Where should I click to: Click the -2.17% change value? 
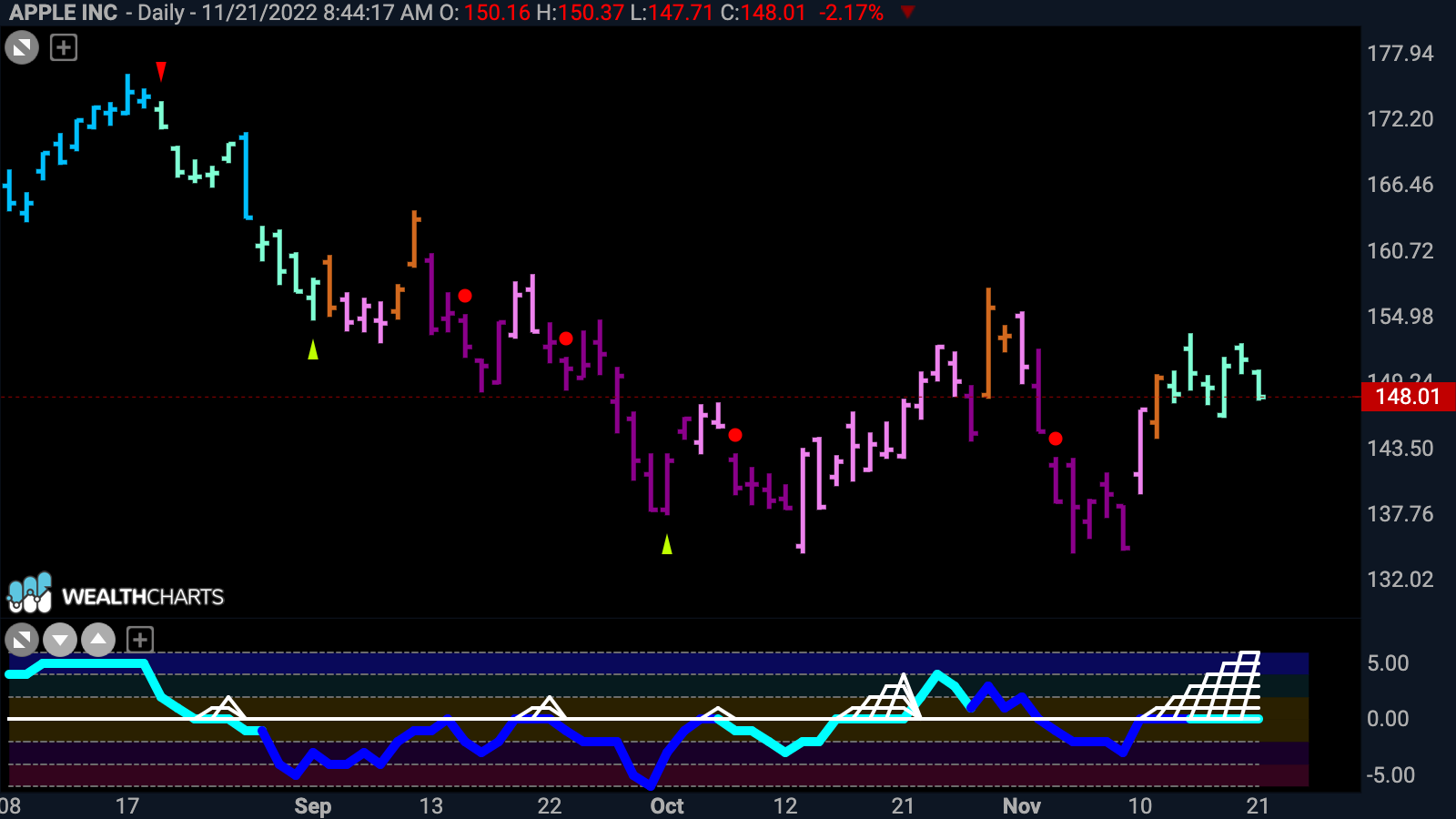click(851, 13)
